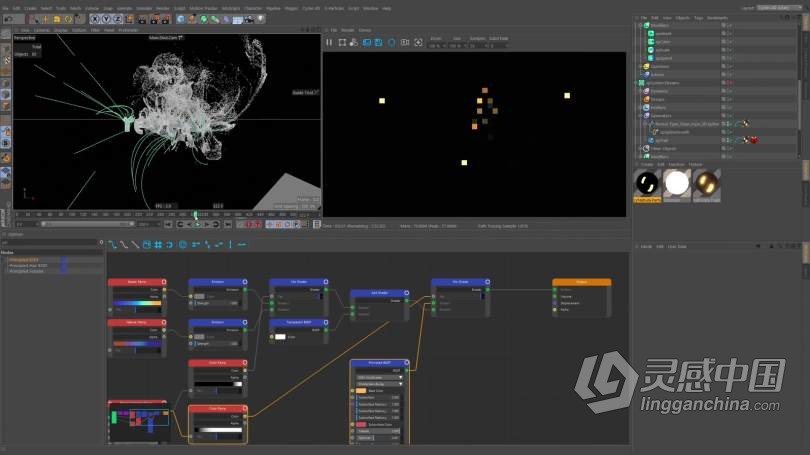The width and height of the screenshot is (810, 455).
Task: Go to the end of the animation
Action: tap(227, 224)
